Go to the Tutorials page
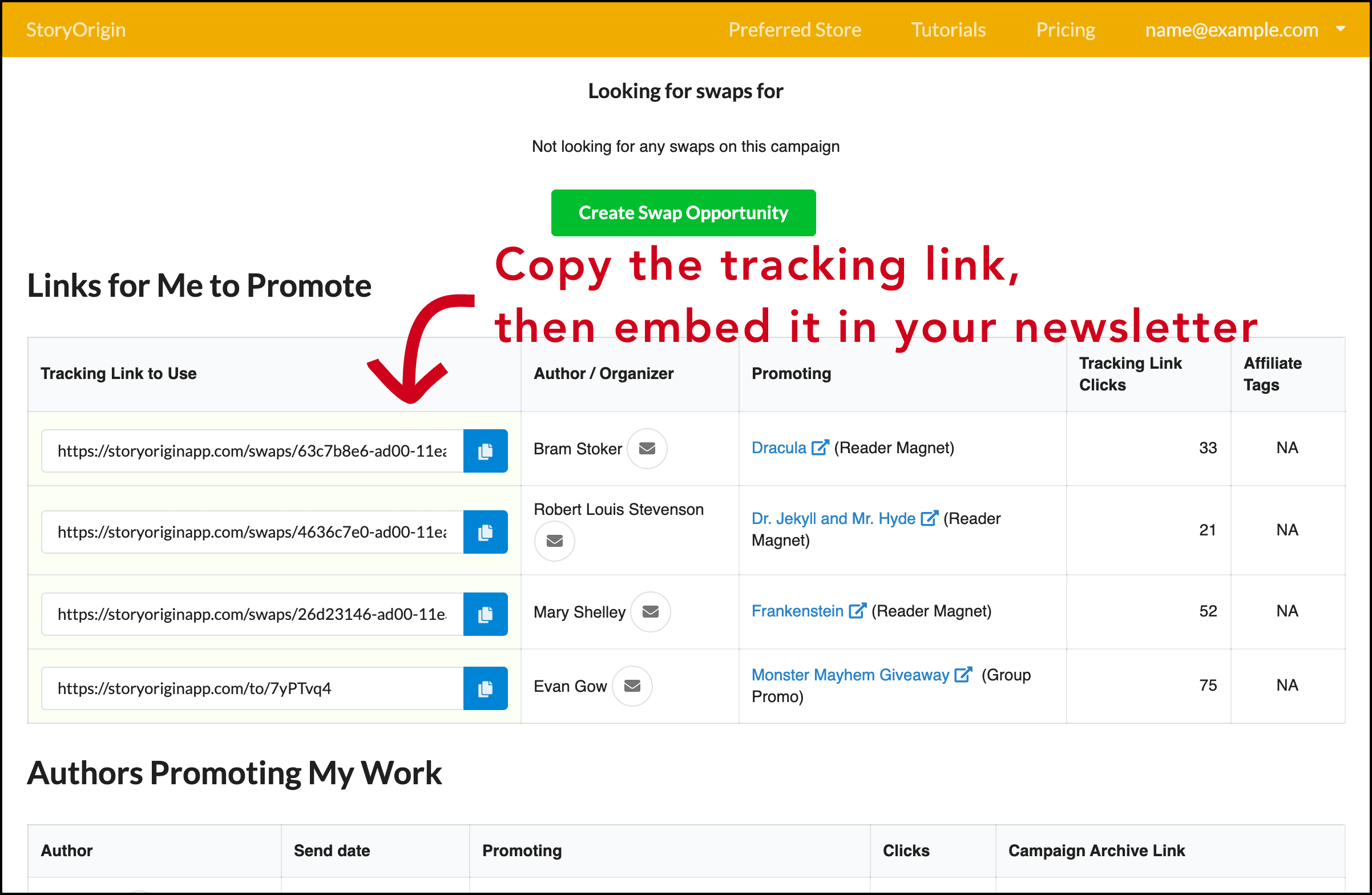 tap(948, 30)
